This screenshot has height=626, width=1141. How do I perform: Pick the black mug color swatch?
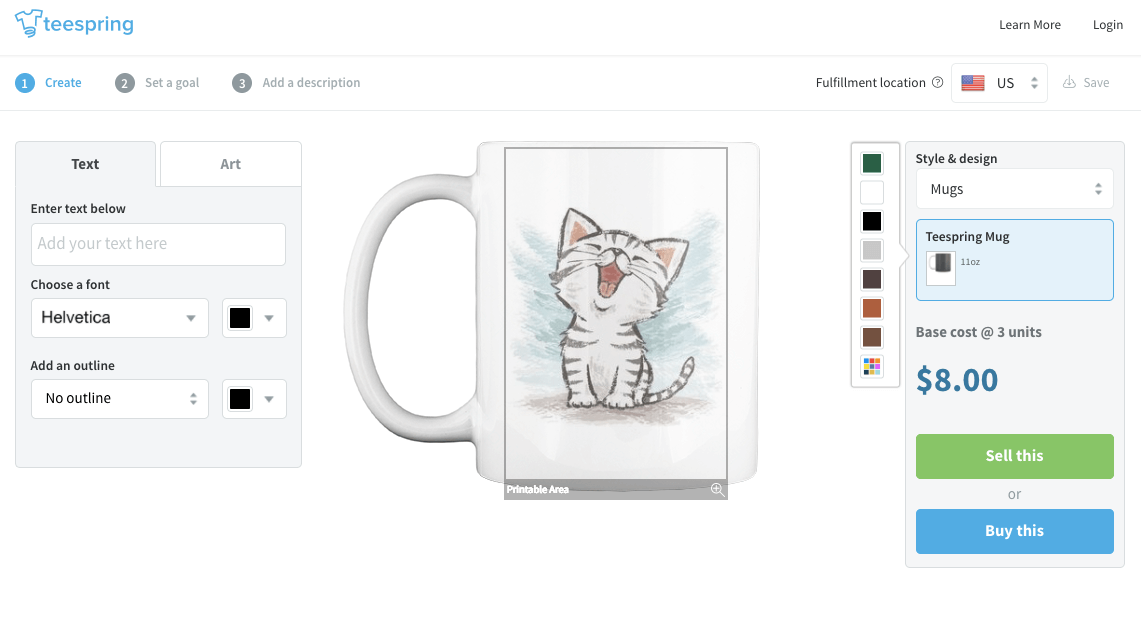872,221
